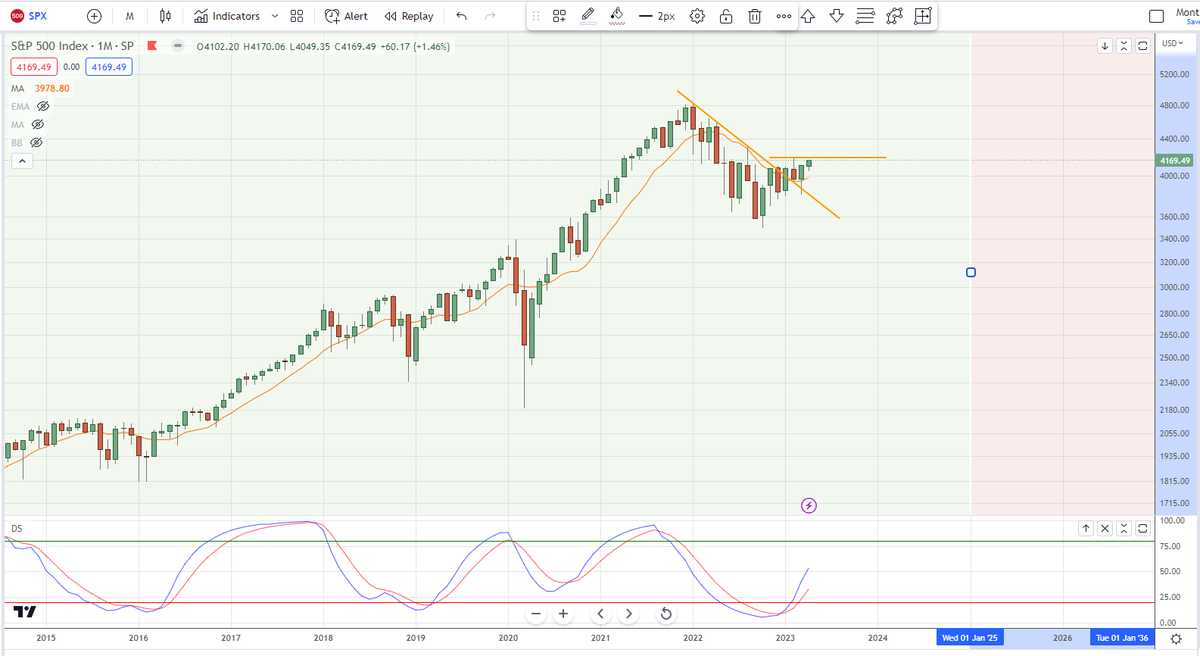Show the hidden EMA indicator
This screenshot has width=1200, height=656.
coord(43,106)
